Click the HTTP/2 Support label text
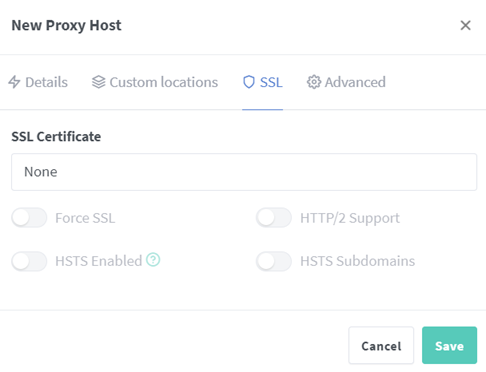The width and height of the screenshot is (486, 372). point(350,218)
